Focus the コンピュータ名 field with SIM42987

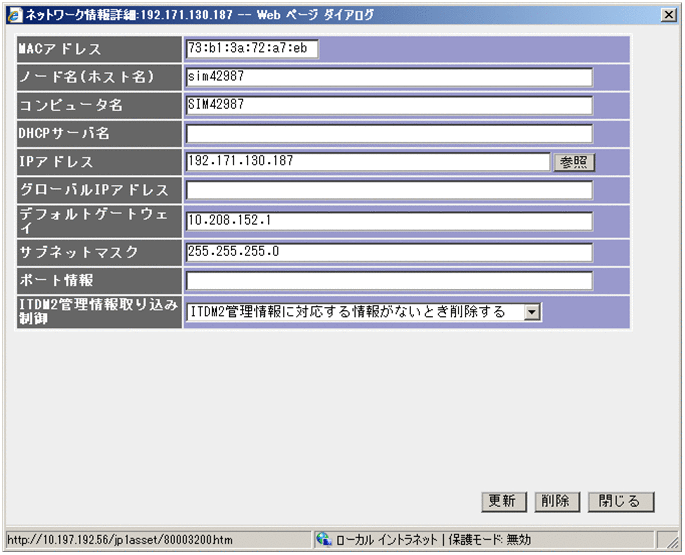point(389,105)
